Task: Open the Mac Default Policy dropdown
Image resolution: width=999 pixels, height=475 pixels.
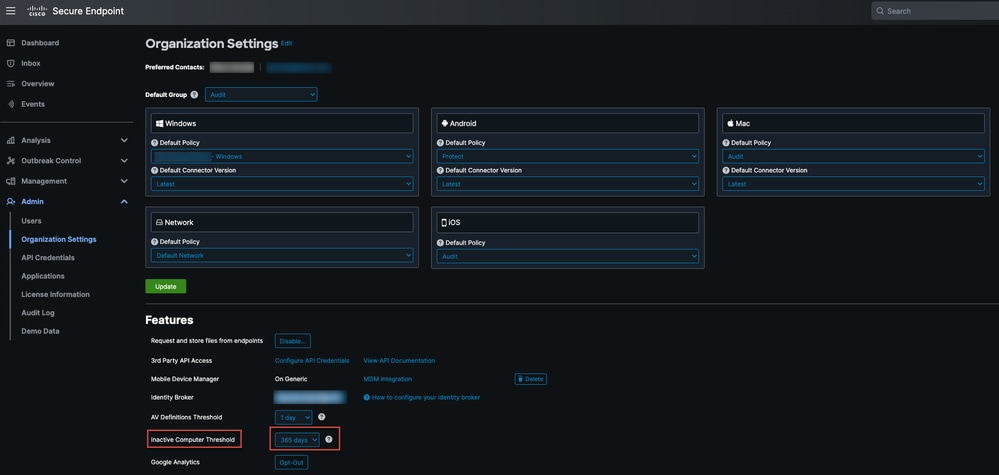Action: tap(853, 156)
